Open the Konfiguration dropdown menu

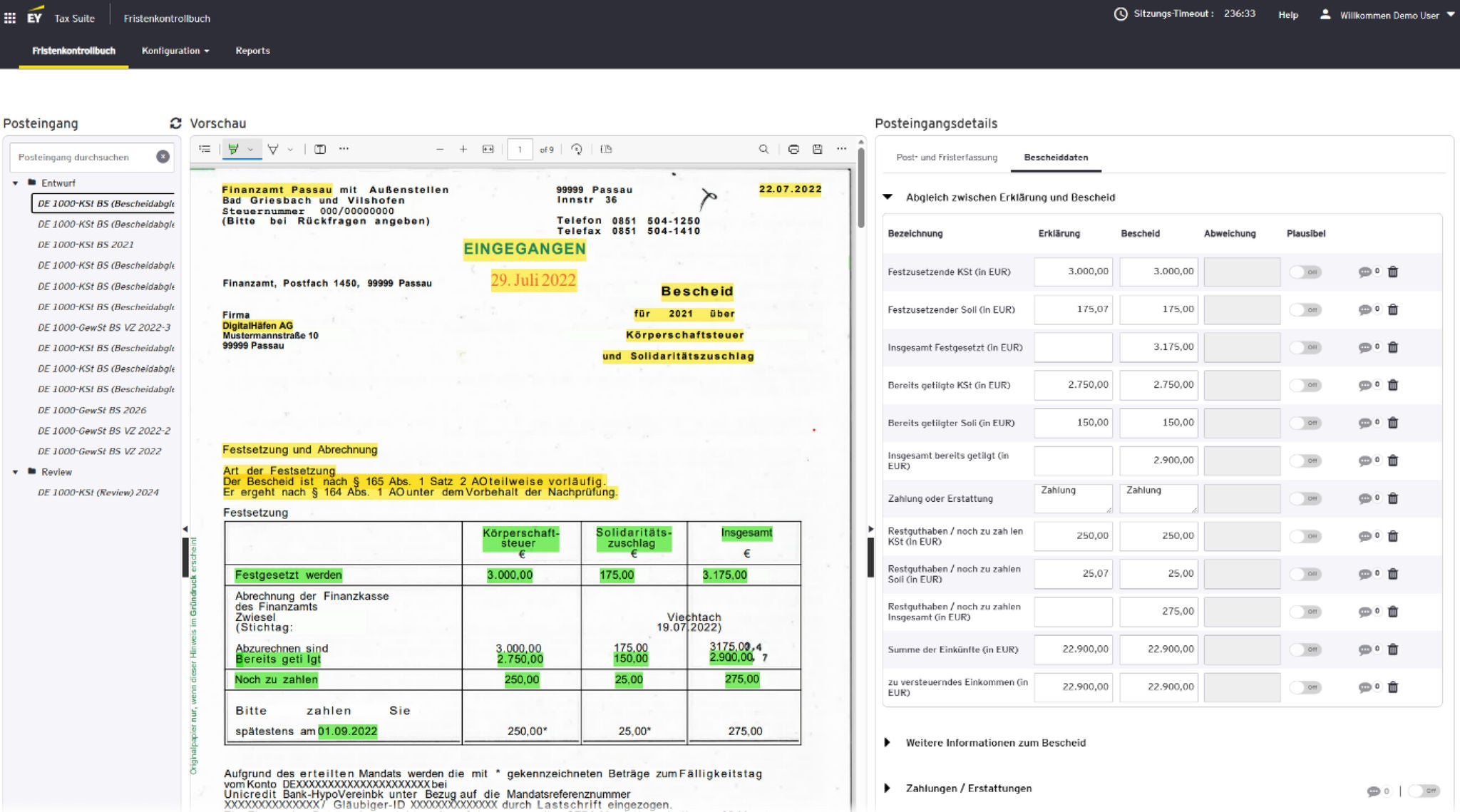(x=175, y=51)
